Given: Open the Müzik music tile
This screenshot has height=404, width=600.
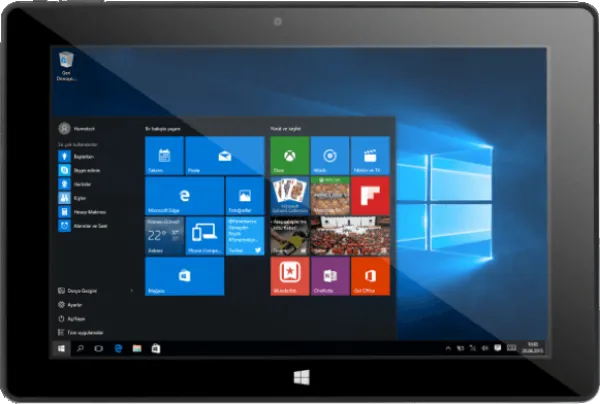Looking at the screenshot, I should coord(330,155).
